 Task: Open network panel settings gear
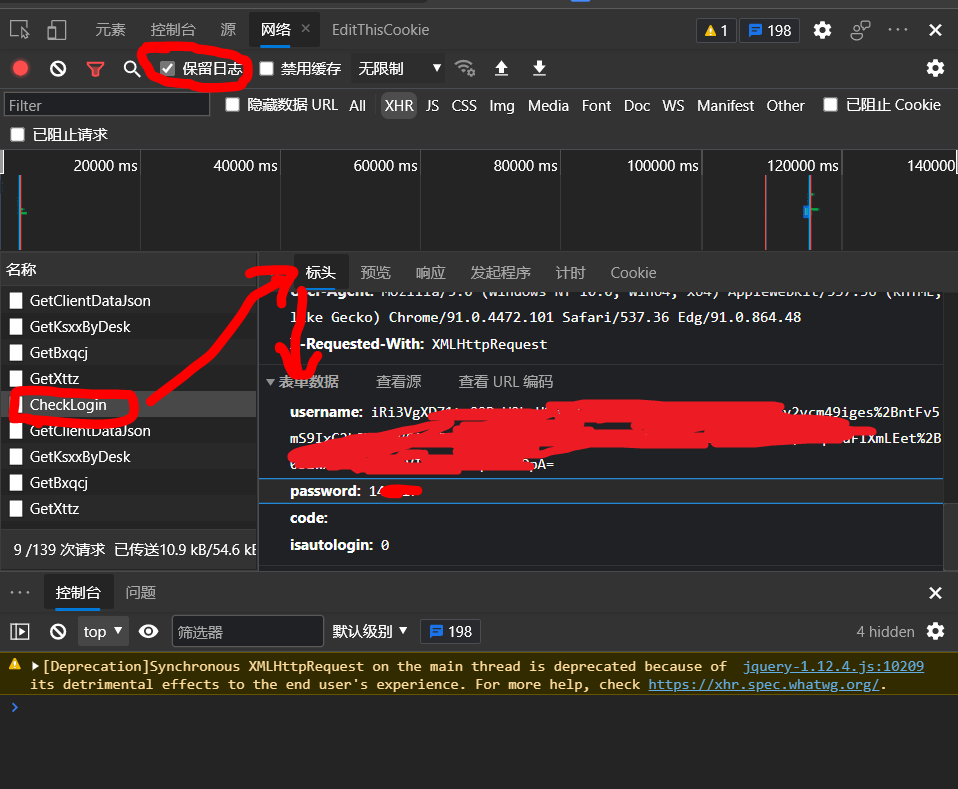point(935,68)
